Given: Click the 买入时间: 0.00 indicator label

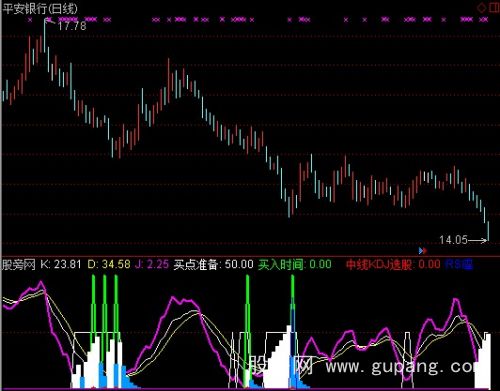Looking at the screenshot, I should click(x=295, y=264).
